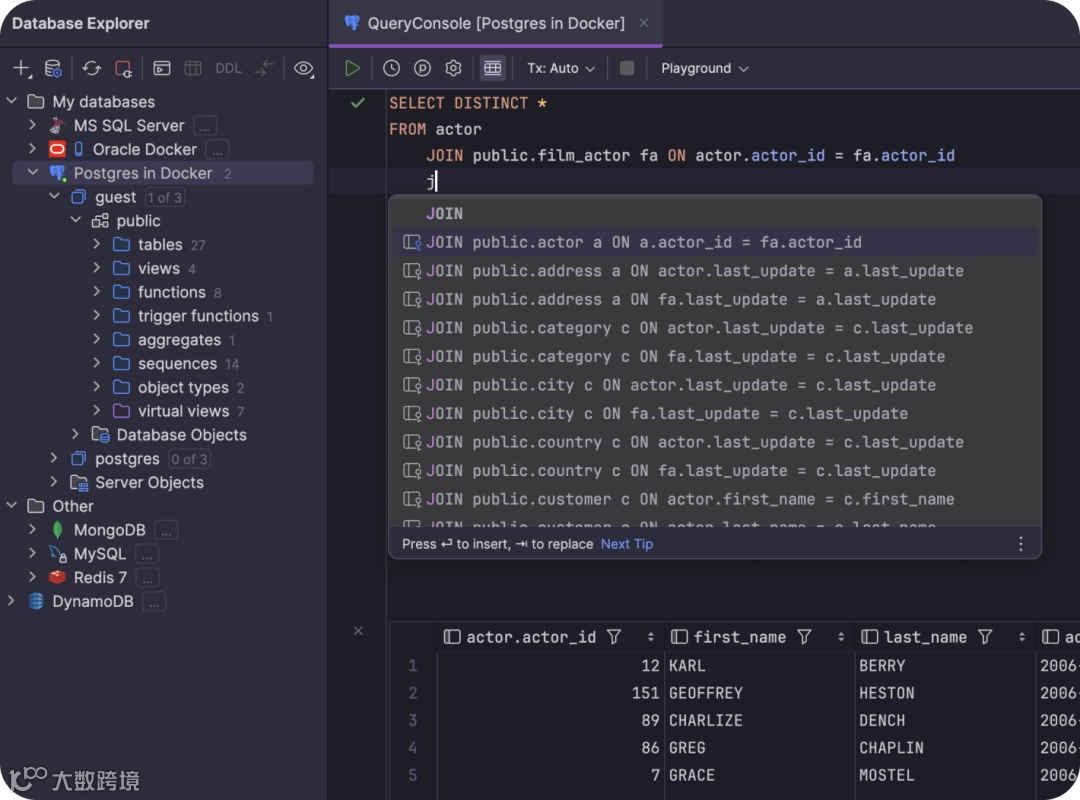The width and height of the screenshot is (1080, 800).
Task: Click the Stop (square) icon in query toolbar
Action: click(x=627, y=68)
